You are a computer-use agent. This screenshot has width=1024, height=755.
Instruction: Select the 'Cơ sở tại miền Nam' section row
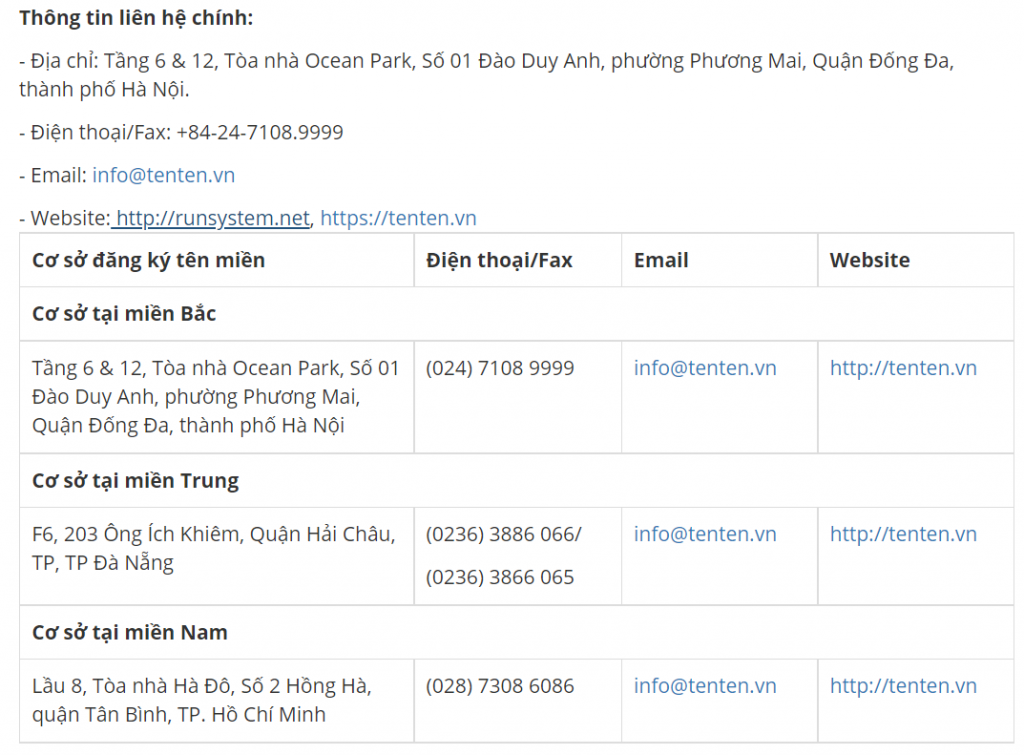[x=130, y=633]
